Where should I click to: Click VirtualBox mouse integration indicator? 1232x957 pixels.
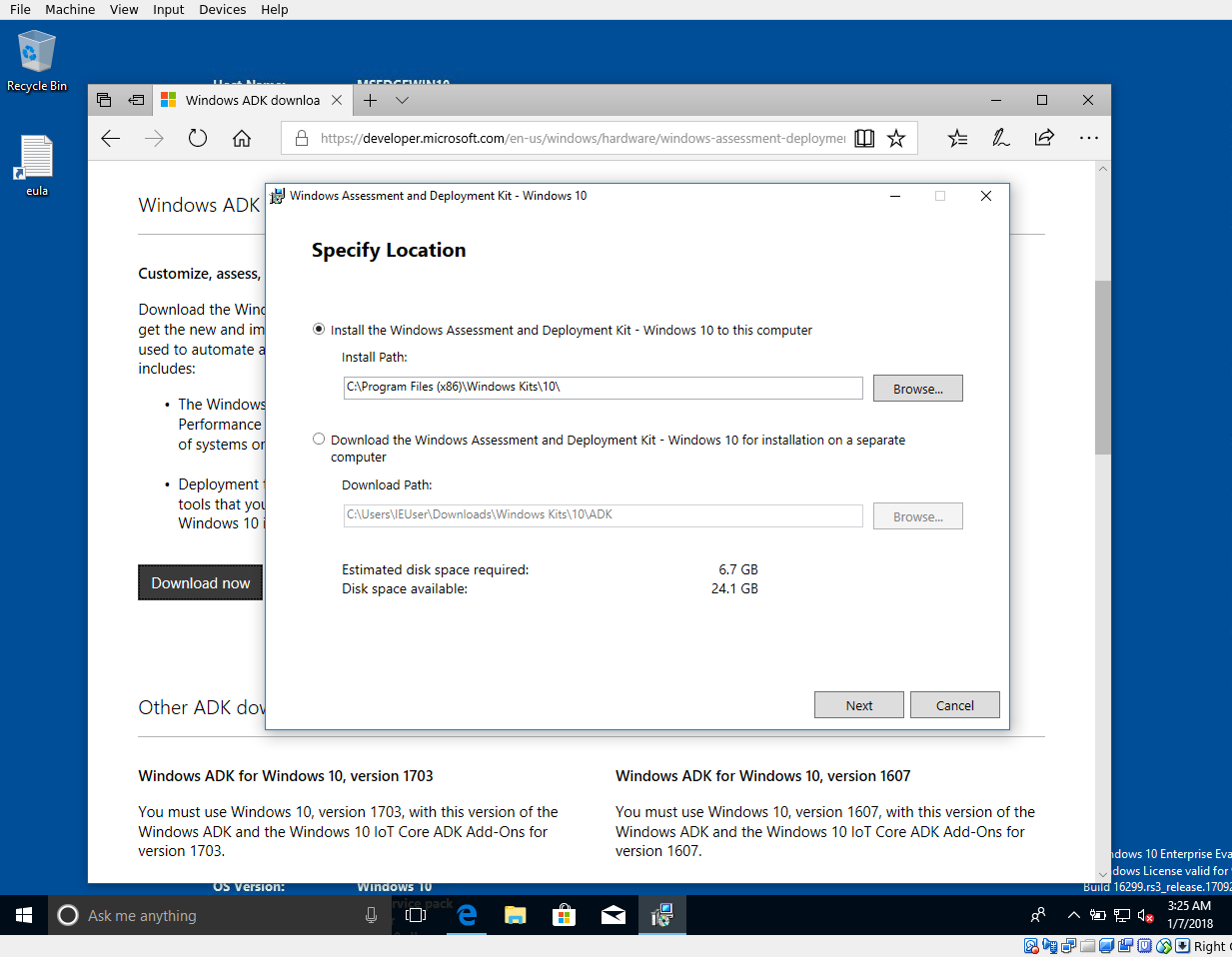coord(1163,946)
